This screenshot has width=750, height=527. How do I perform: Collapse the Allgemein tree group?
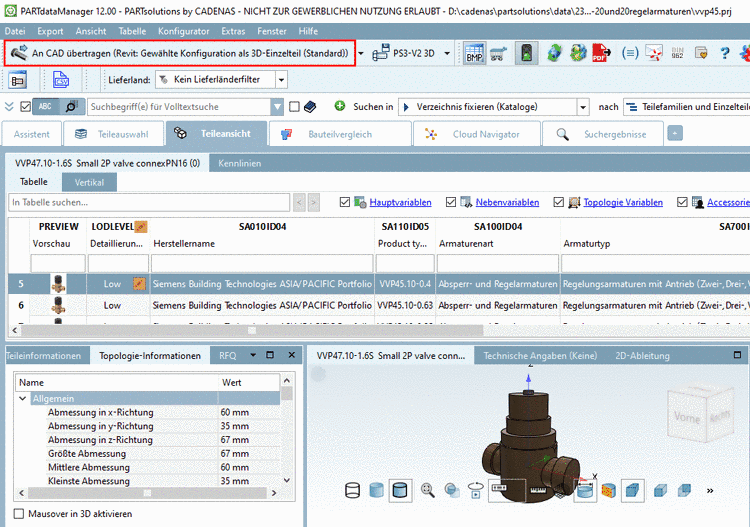pos(22,398)
